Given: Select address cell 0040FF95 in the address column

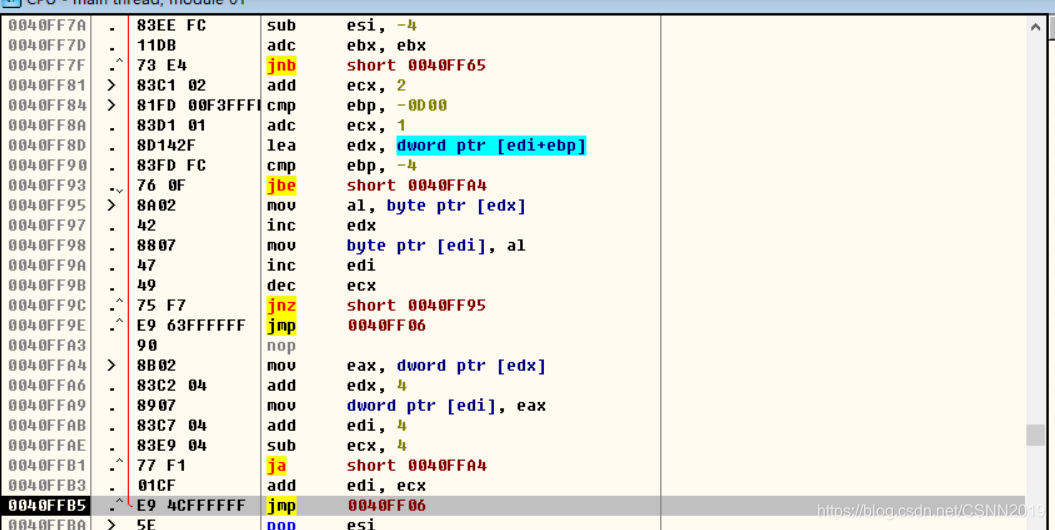Looking at the screenshot, I should (x=47, y=206).
